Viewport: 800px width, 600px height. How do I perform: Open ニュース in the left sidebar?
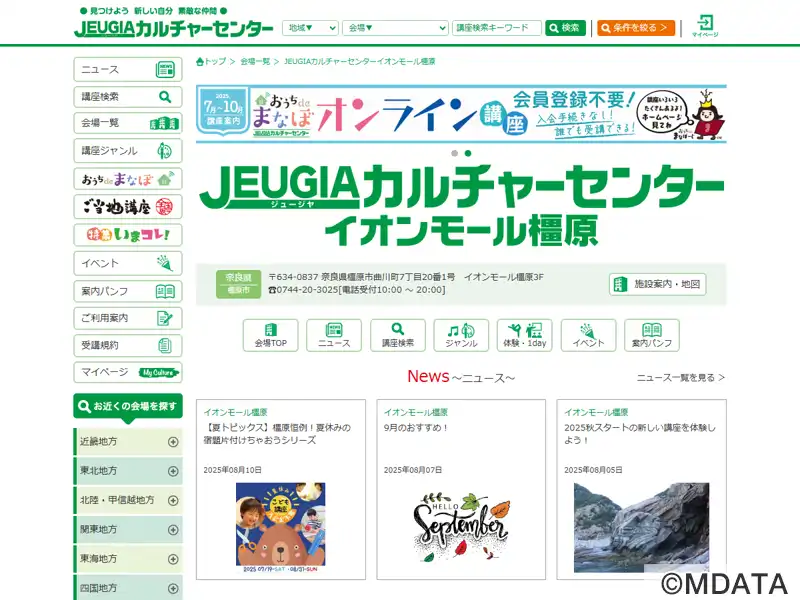128,69
